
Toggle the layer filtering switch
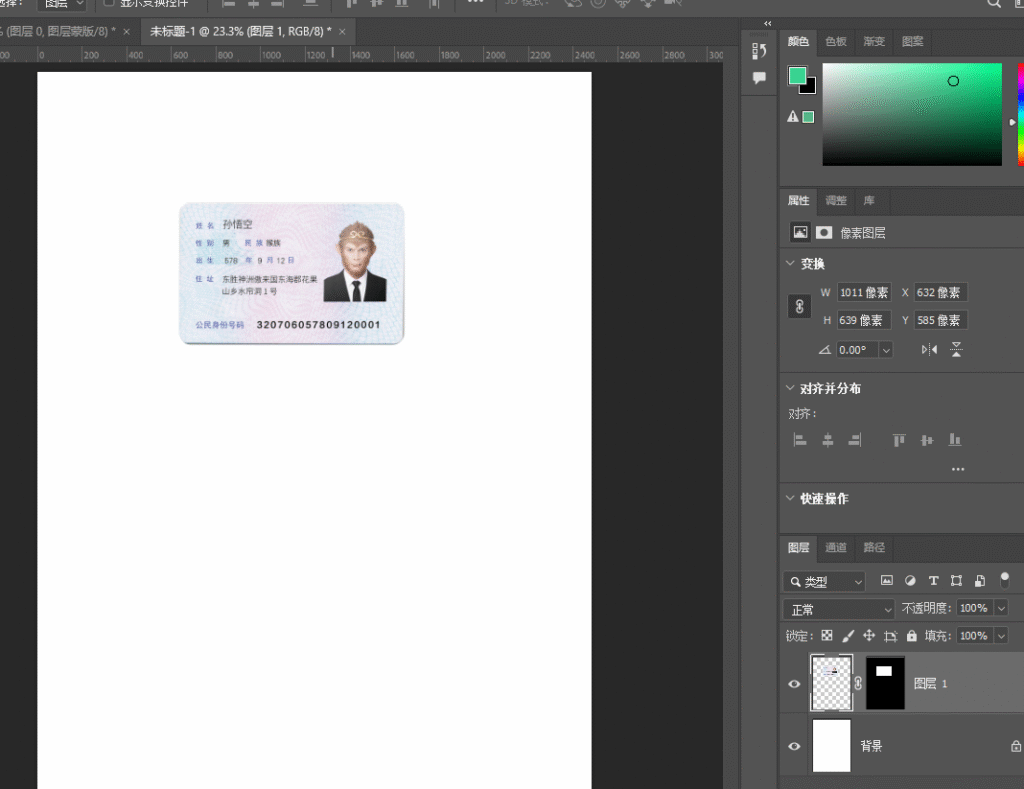pos(1004,579)
